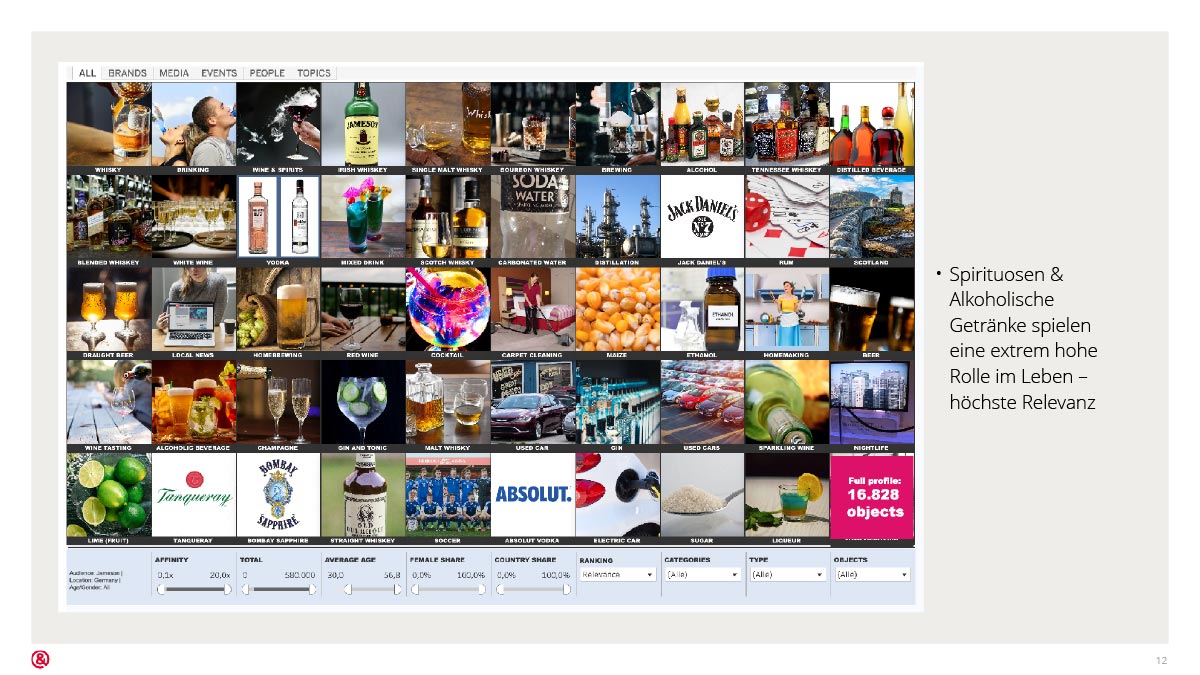Open the Jack Daniel's brand tile
The width and height of the screenshot is (1200, 675).
tap(702, 216)
